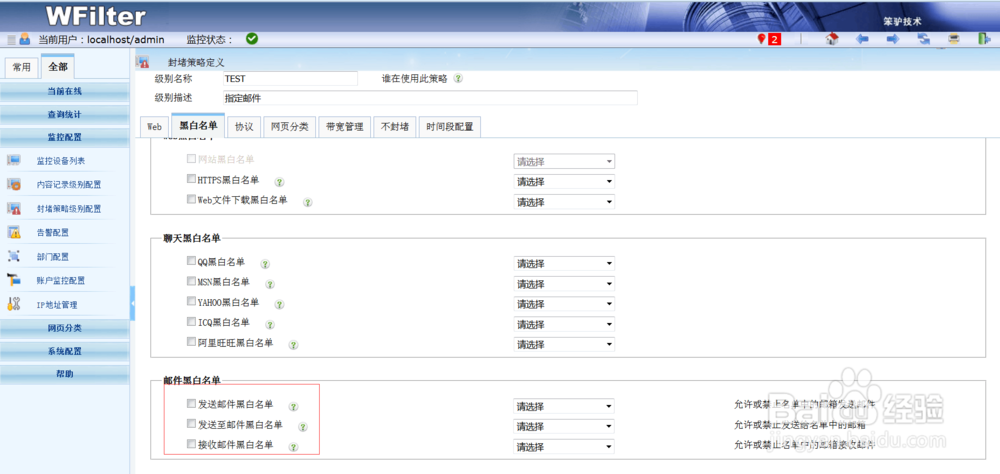Log out using the green exit door icon
1000x474 pixels.
tap(983, 39)
